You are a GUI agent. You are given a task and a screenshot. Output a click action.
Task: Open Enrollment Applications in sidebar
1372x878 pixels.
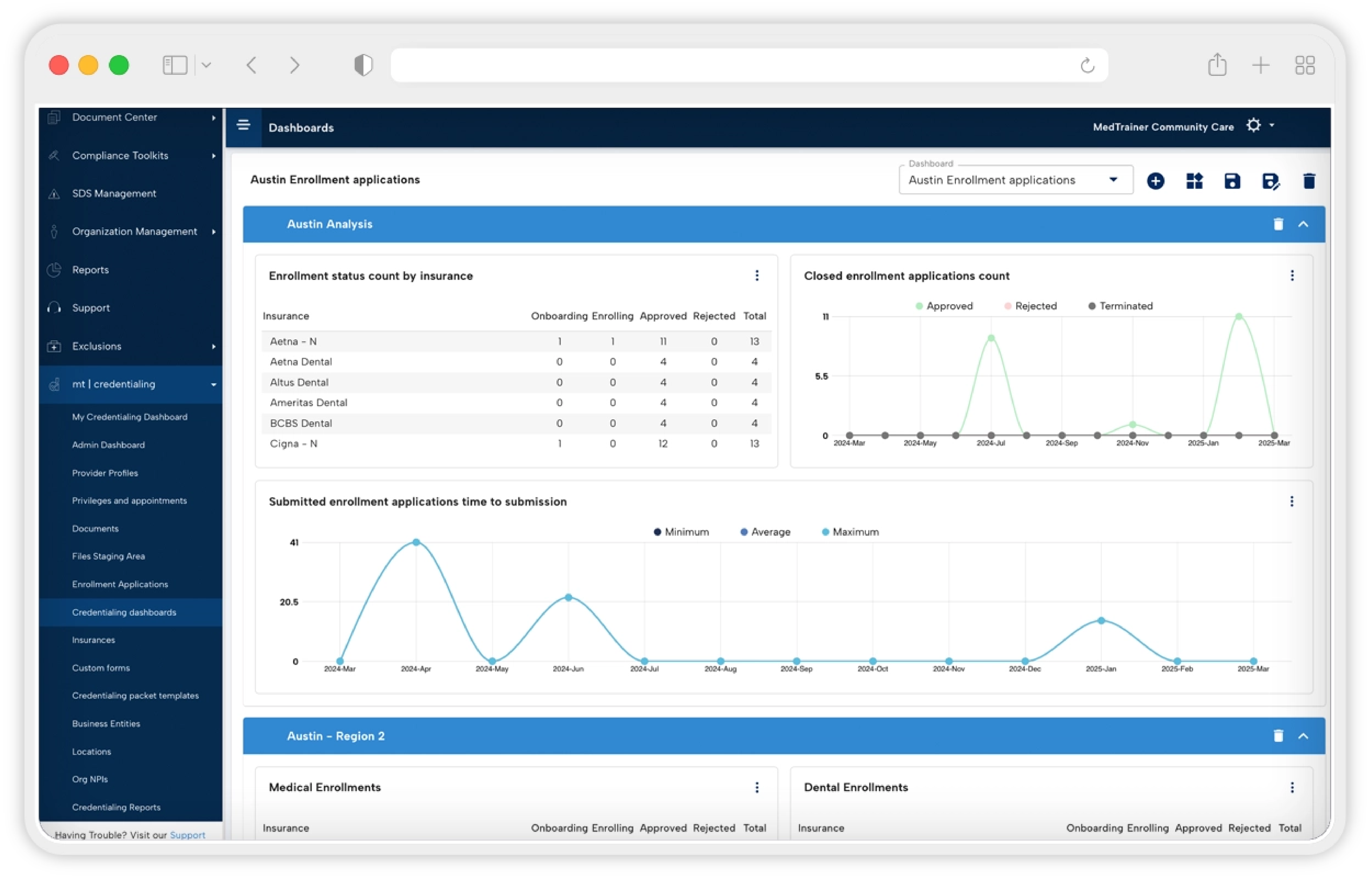pos(120,584)
